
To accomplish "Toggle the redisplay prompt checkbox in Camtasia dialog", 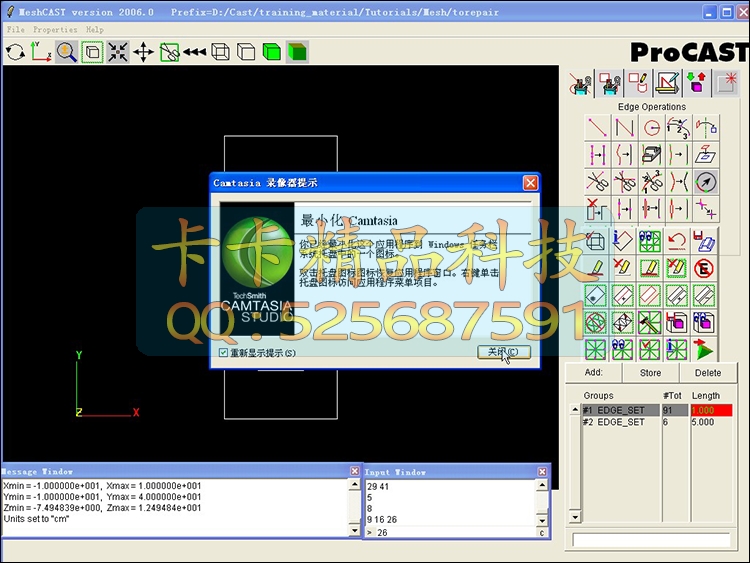I will coord(223,353).
